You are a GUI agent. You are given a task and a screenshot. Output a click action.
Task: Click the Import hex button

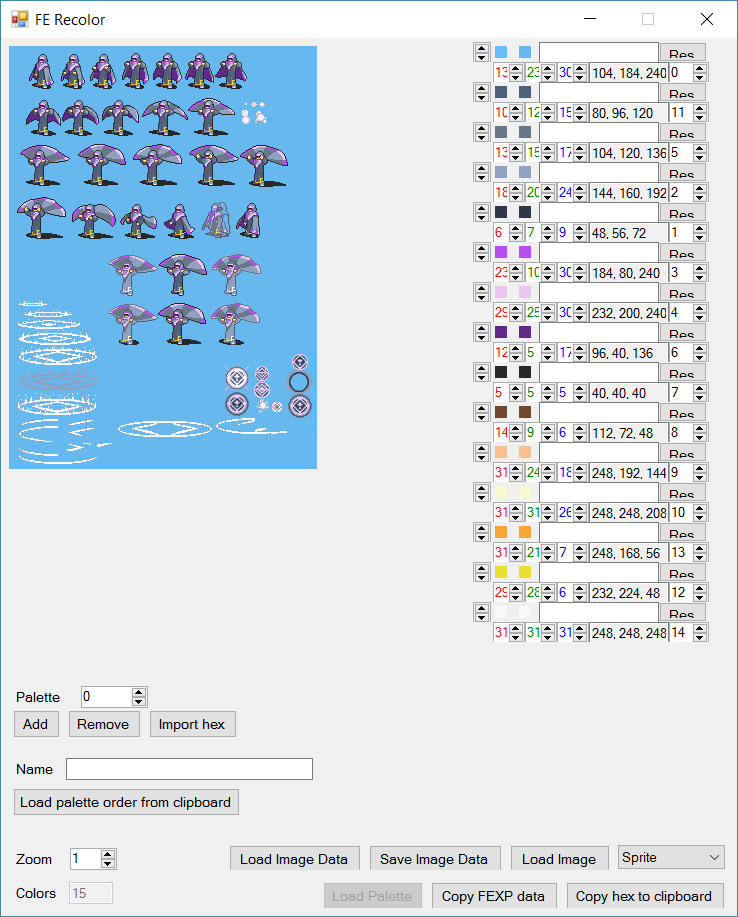(192, 724)
